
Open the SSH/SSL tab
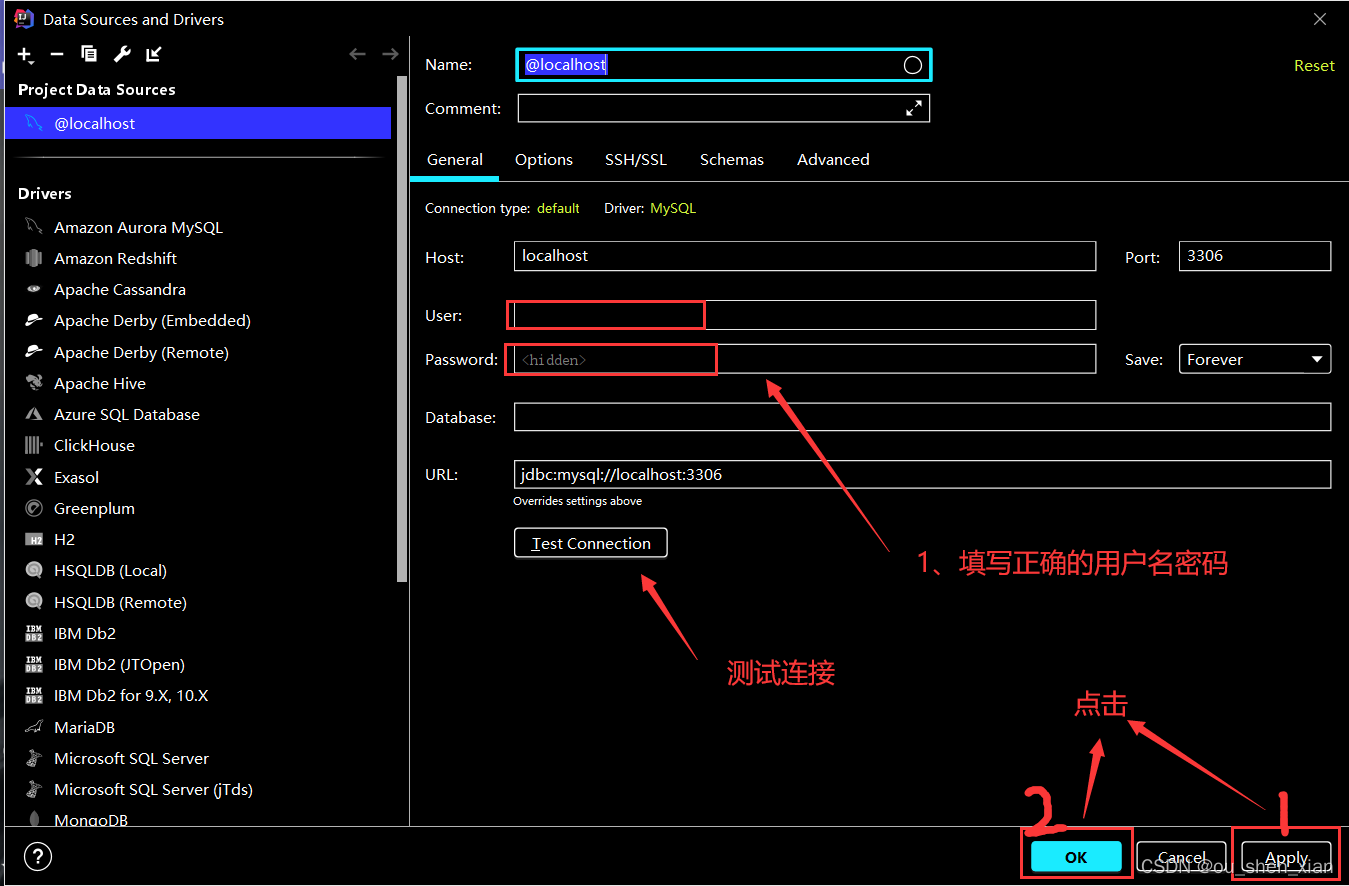tap(636, 159)
